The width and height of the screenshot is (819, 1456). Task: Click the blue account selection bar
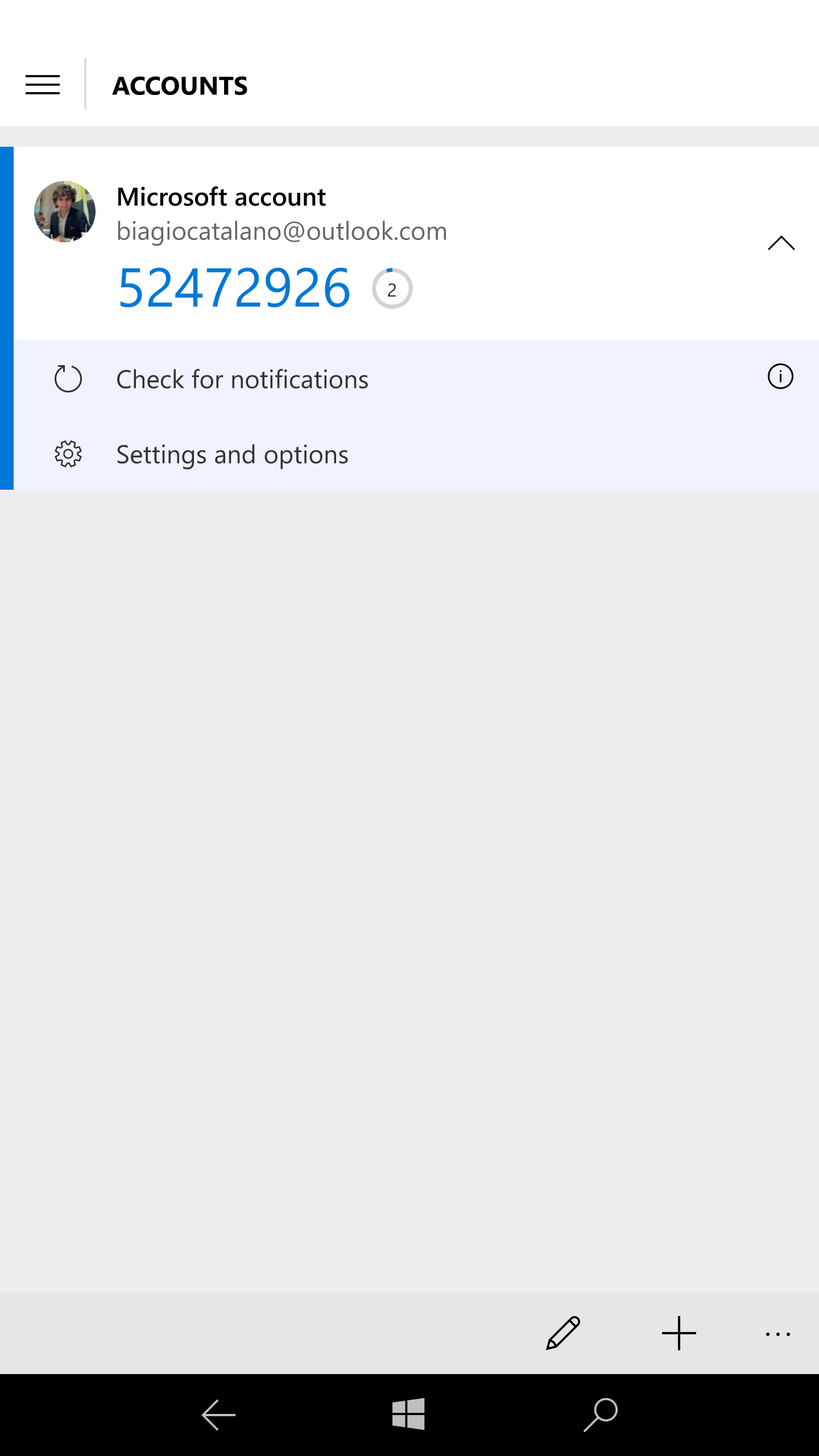point(7,318)
